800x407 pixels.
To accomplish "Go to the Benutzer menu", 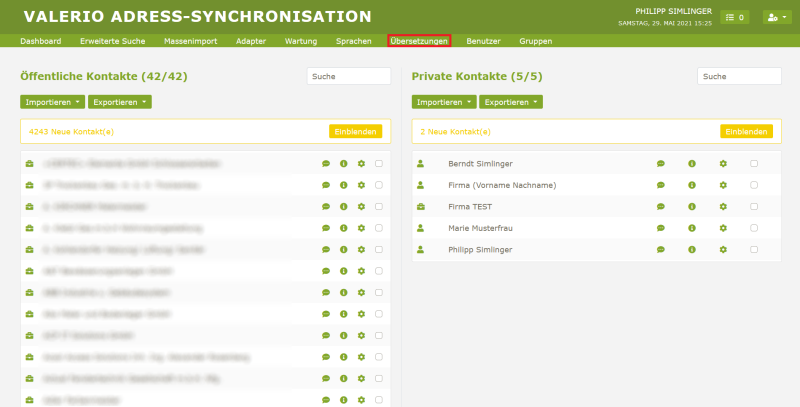I will pyautogui.click(x=483, y=41).
